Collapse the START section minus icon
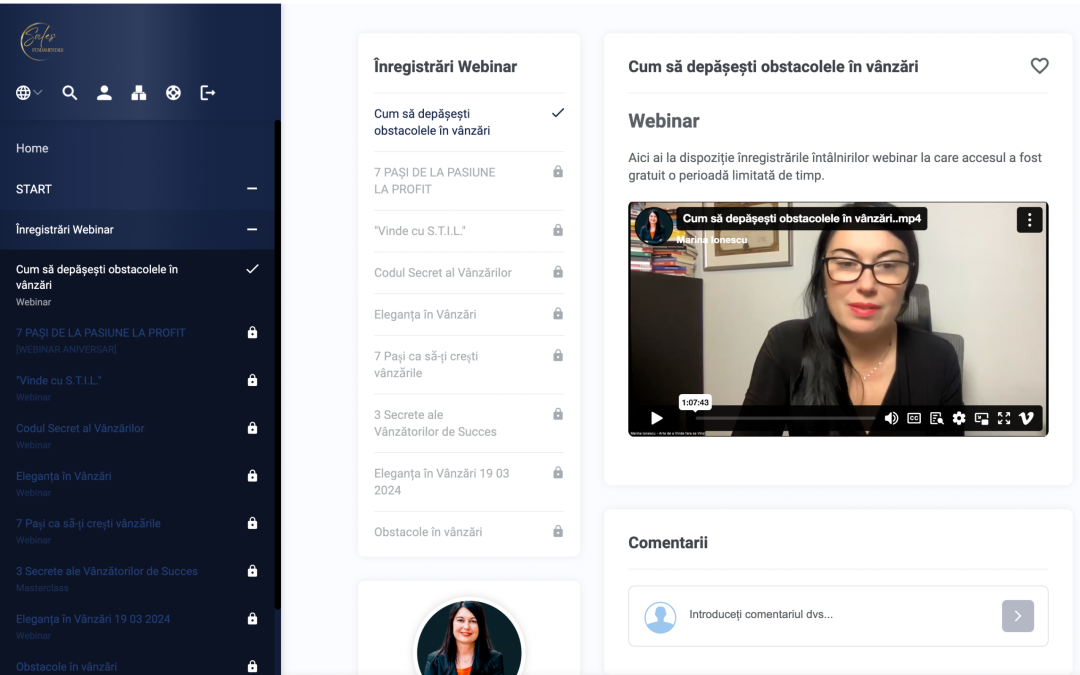The width and height of the screenshot is (1080, 675). pyautogui.click(x=252, y=189)
